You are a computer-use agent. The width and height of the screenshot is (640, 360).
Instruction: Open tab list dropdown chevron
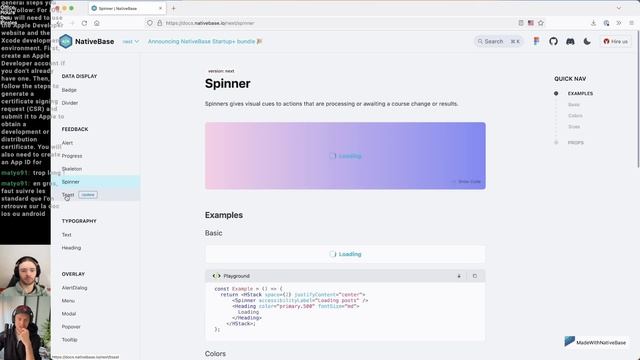pyautogui.click(x=619, y=8)
